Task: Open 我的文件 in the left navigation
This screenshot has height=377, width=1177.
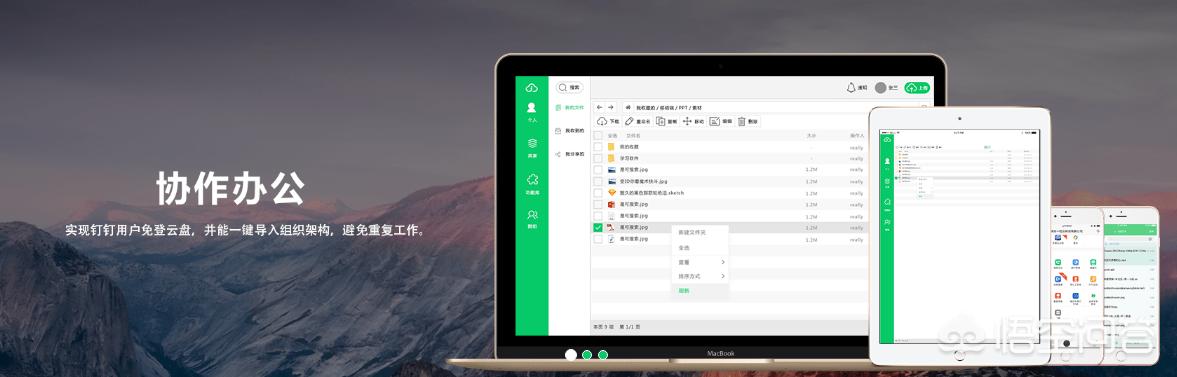Action: pos(569,107)
